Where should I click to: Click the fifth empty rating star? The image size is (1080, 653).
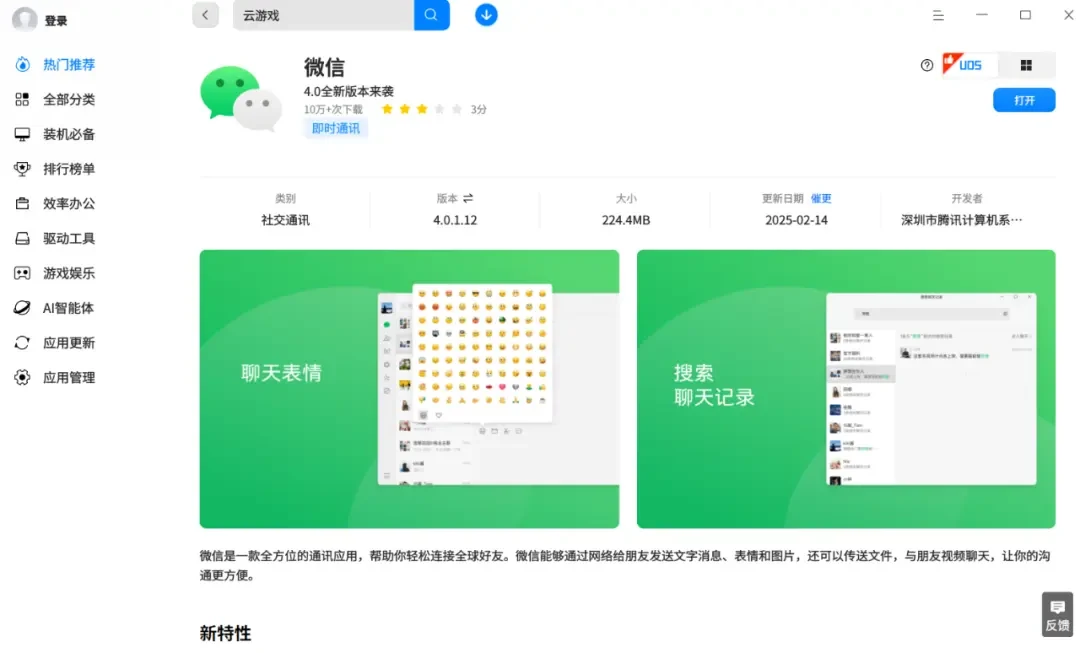pyautogui.click(x=457, y=109)
